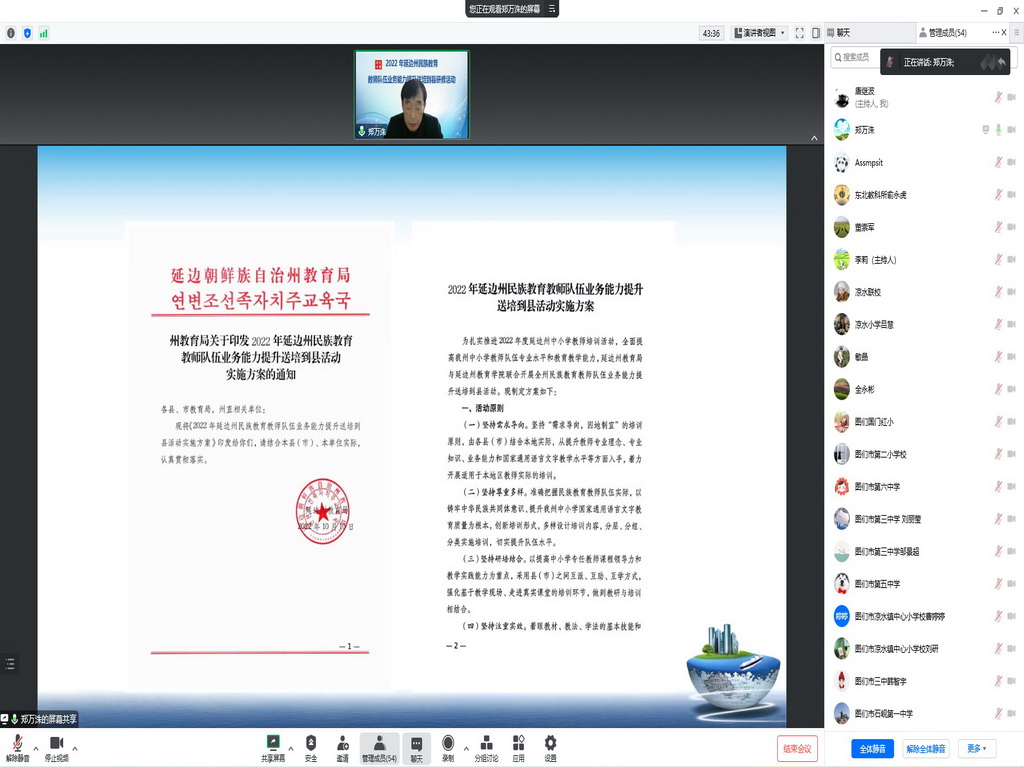Image resolution: width=1024 pixels, height=768 pixels.
Task: Click the 43:36 meeting timer
Action: (711, 33)
